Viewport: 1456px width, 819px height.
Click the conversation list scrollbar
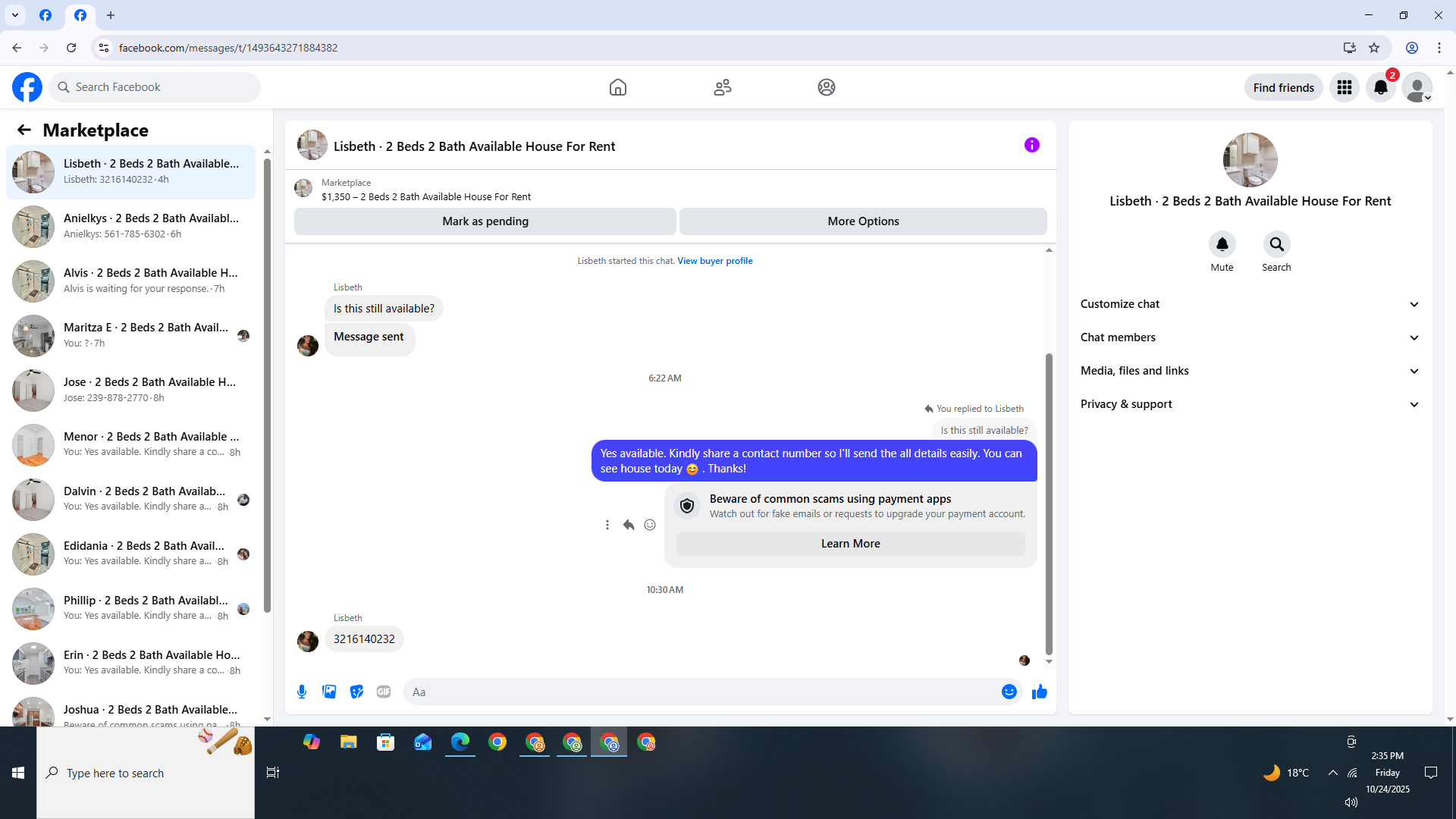(x=267, y=385)
